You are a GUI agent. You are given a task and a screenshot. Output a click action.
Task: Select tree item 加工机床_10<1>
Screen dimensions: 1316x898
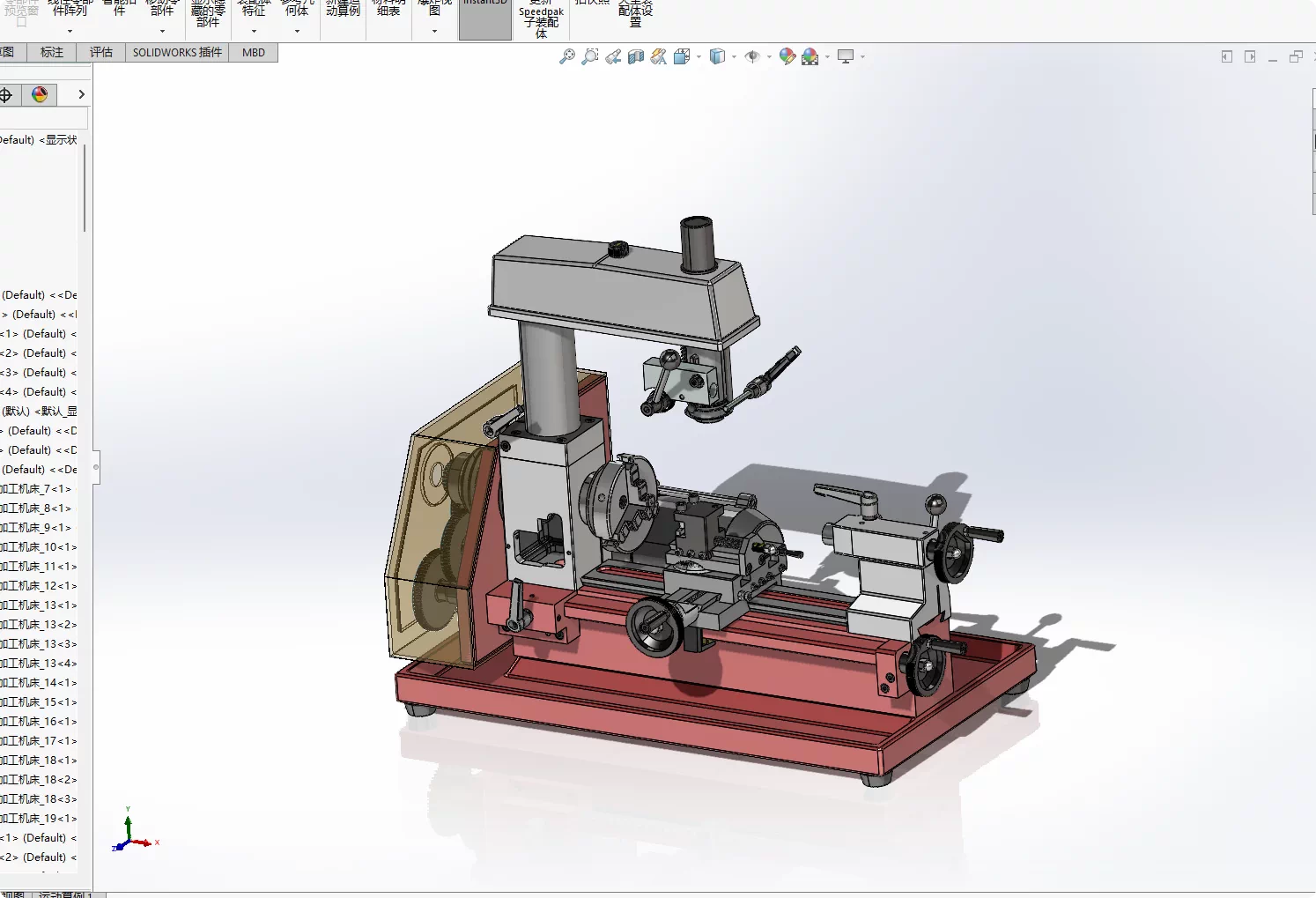(x=38, y=547)
